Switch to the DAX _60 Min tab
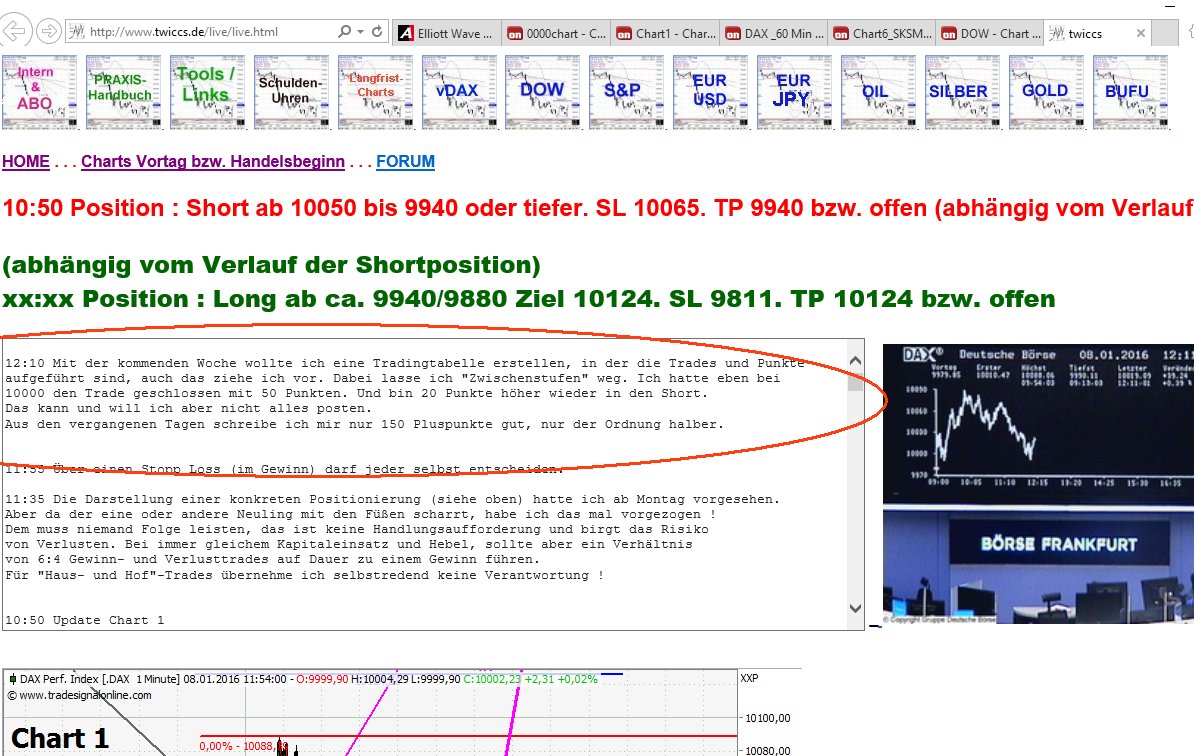The height and width of the screenshot is (756, 1194). (x=774, y=33)
